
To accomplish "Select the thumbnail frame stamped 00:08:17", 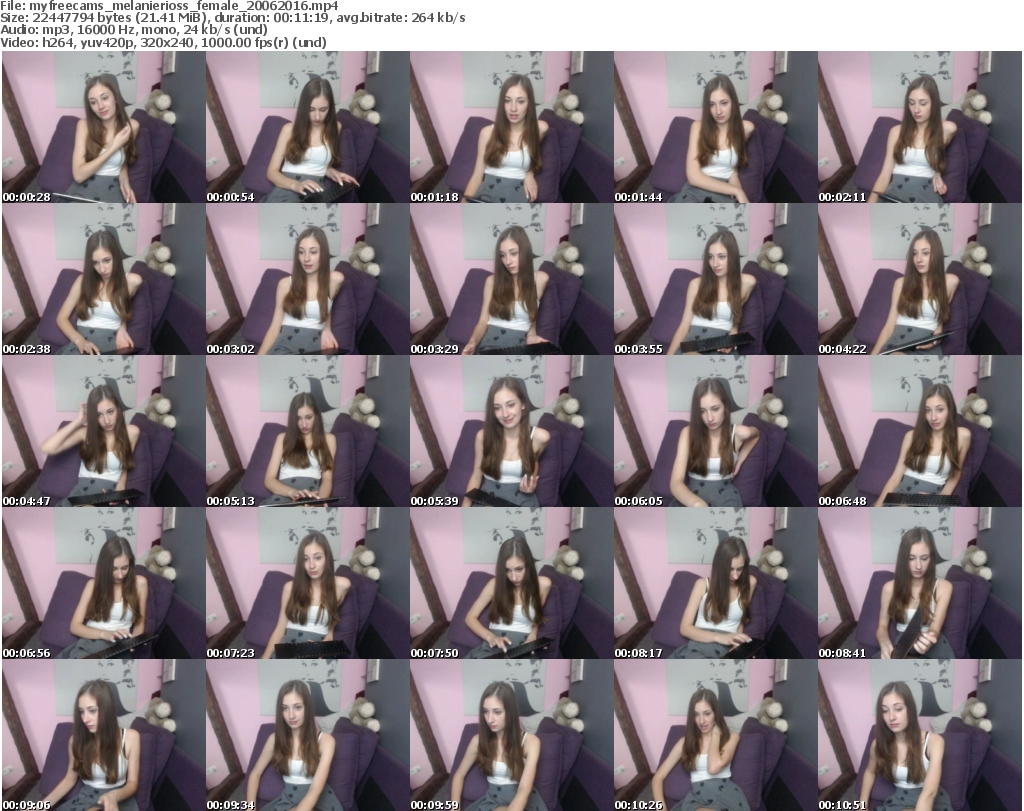I will [x=715, y=583].
